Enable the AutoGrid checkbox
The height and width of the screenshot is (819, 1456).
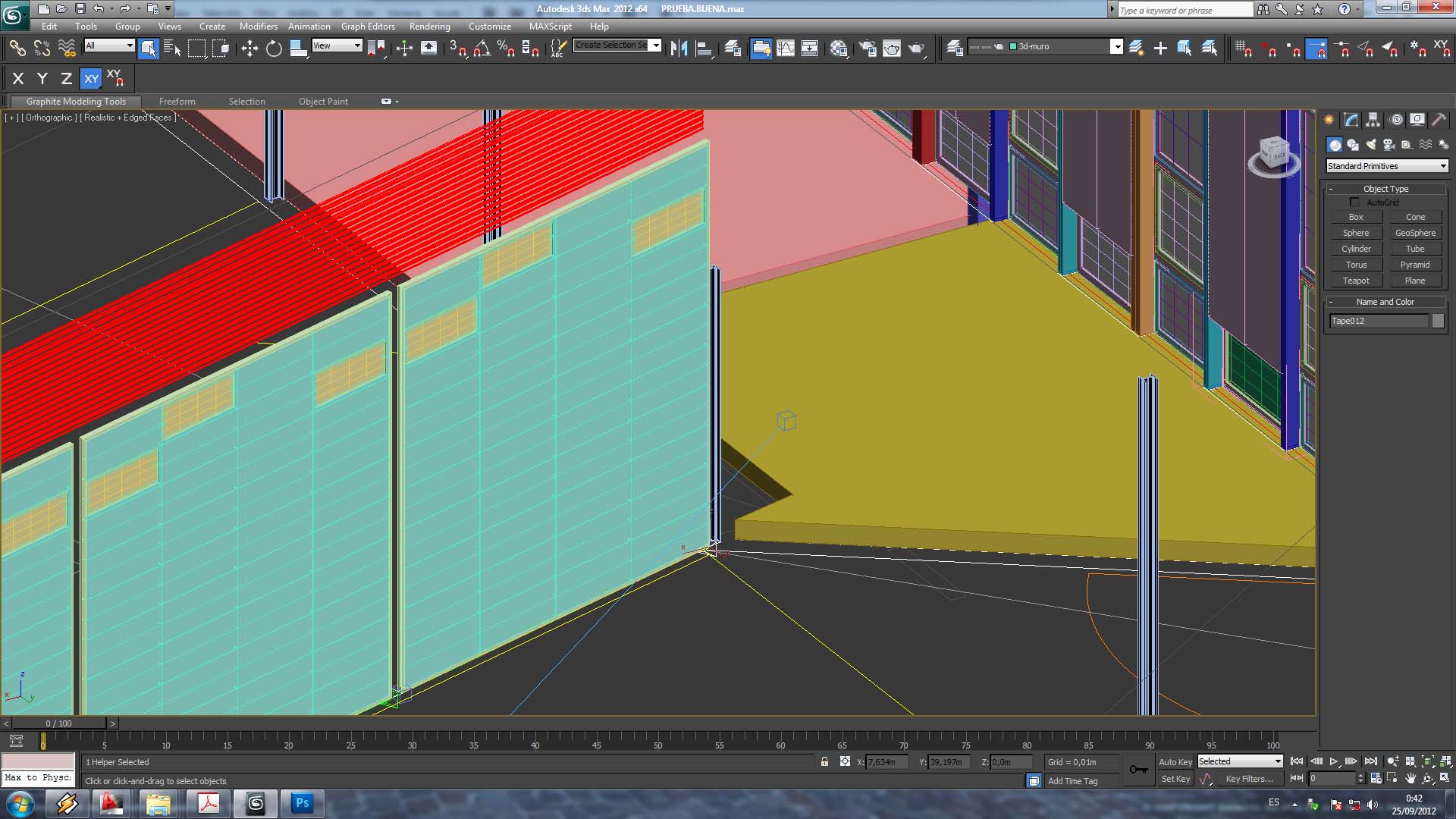coord(1354,202)
